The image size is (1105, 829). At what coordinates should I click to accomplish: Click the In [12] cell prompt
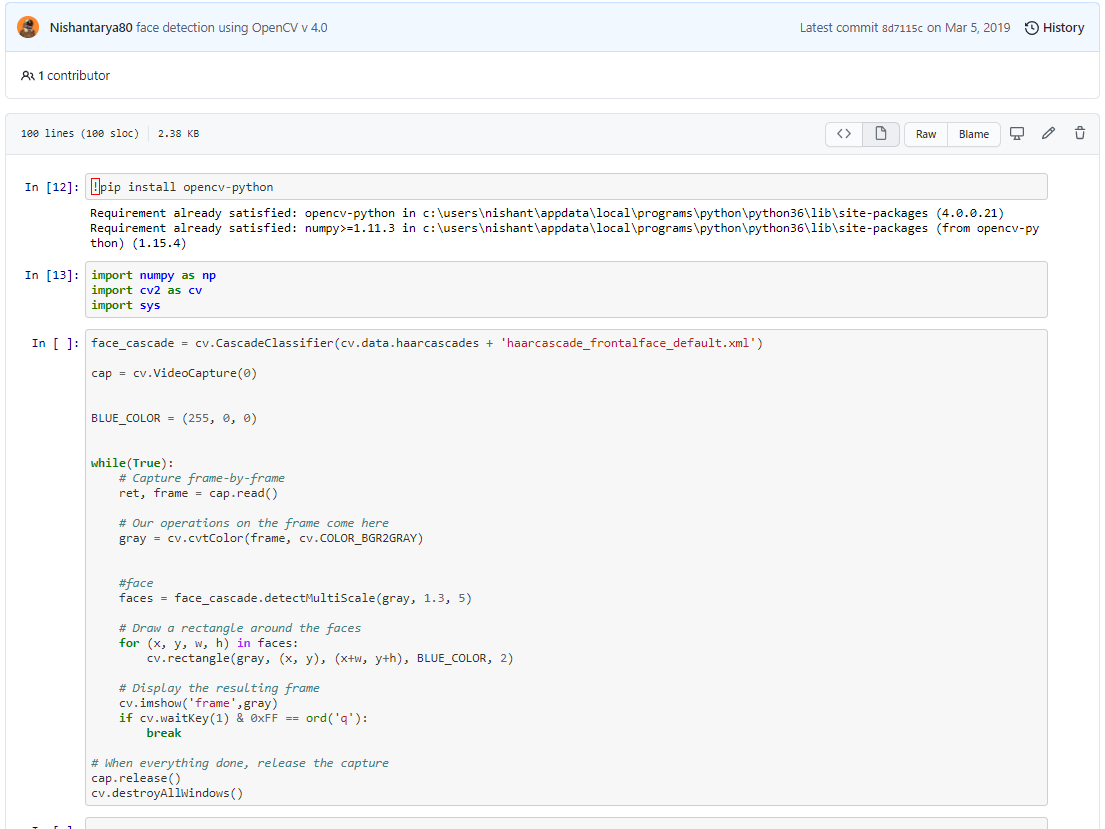[52, 188]
